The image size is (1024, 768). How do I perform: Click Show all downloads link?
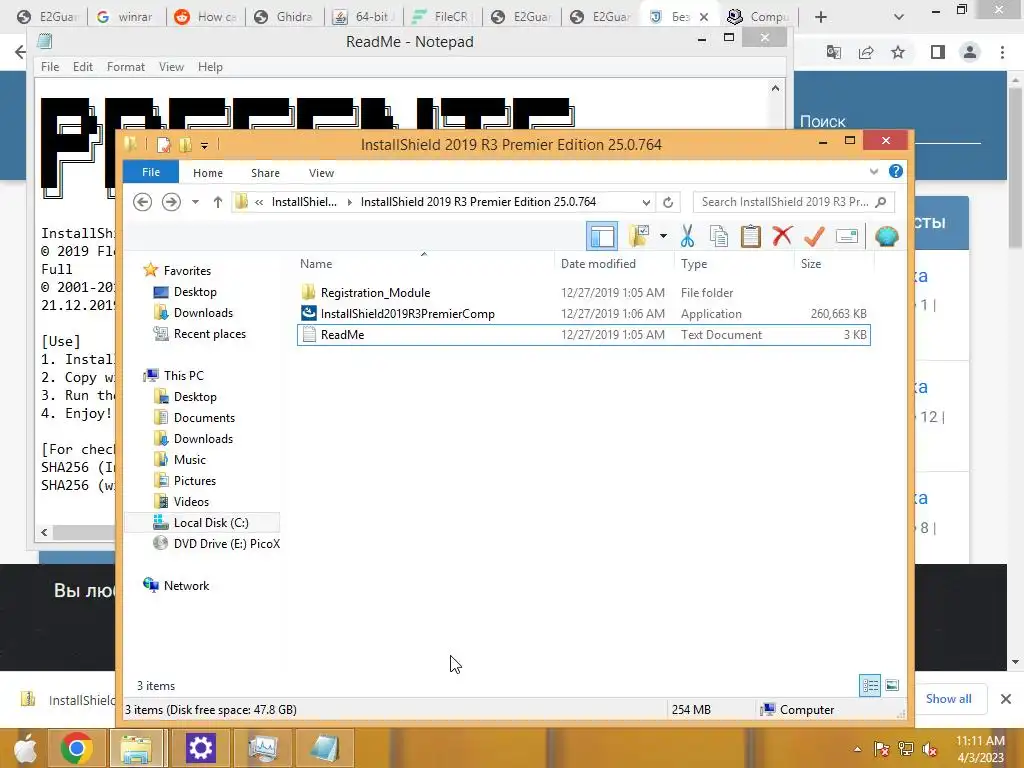click(x=948, y=699)
